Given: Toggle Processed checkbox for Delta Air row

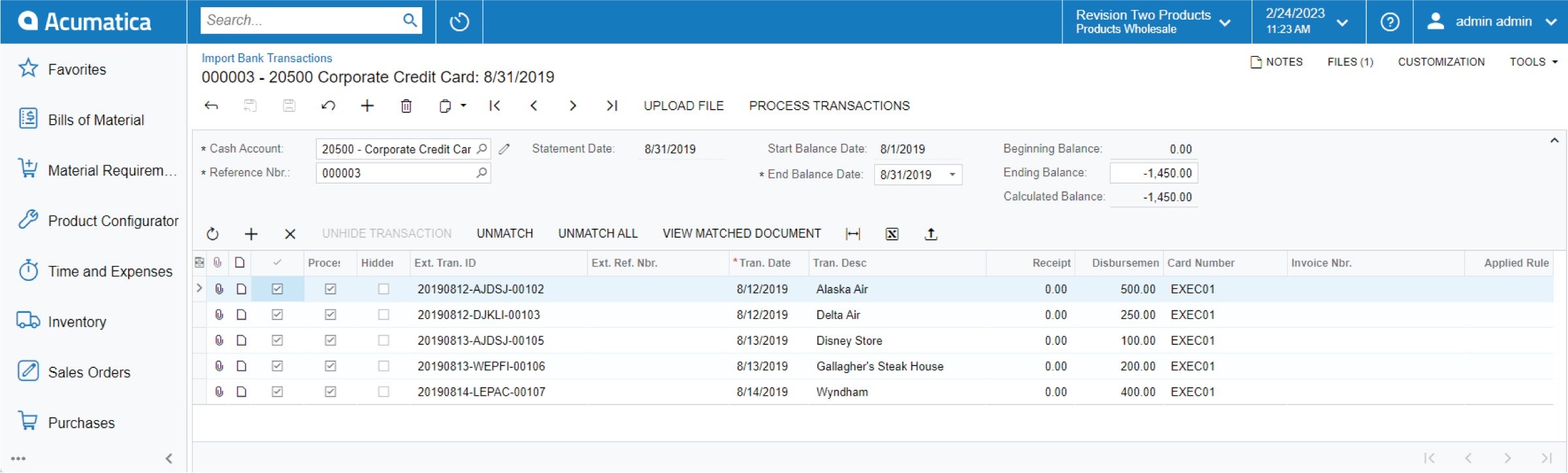Looking at the screenshot, I should 331,315.
